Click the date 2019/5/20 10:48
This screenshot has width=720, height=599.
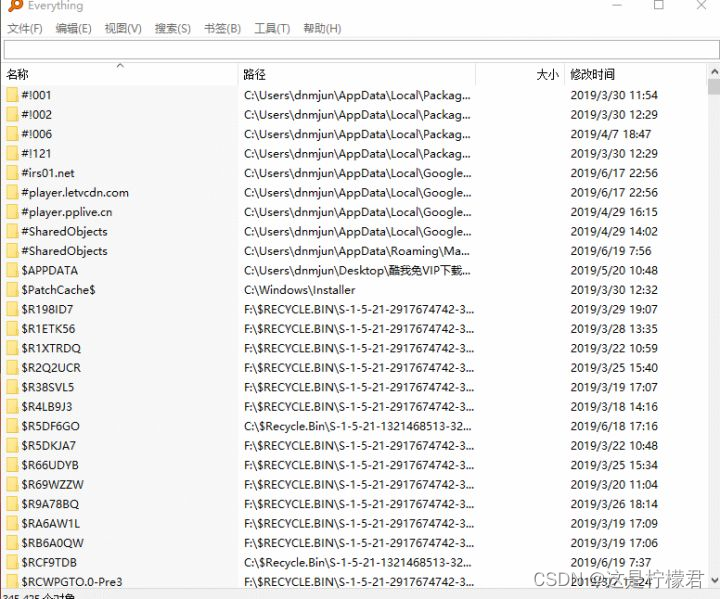point(614,271)
